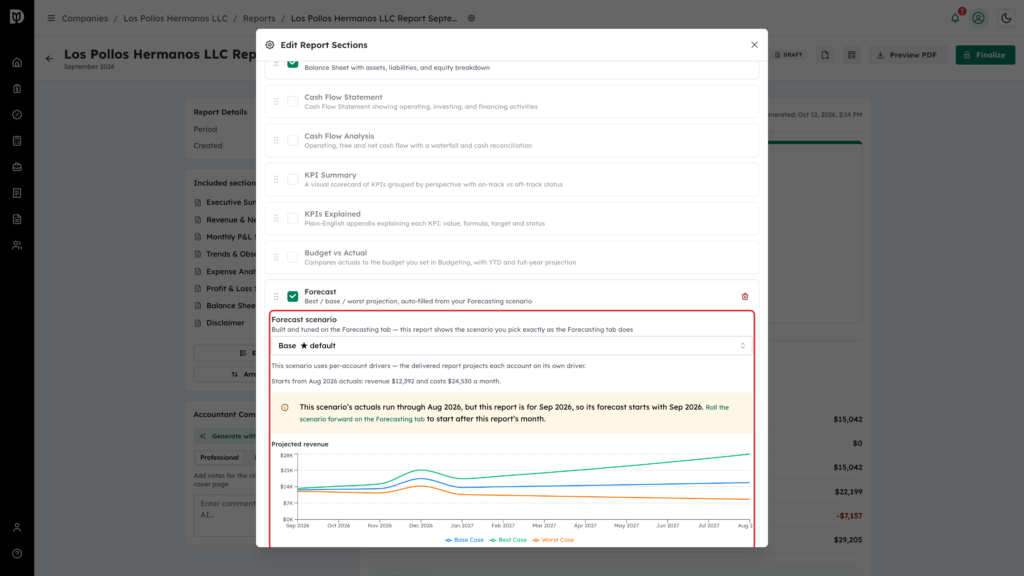Screen dimensions: 1024x576
Task: Open the notifications bell
Action: tap(955, 18)
